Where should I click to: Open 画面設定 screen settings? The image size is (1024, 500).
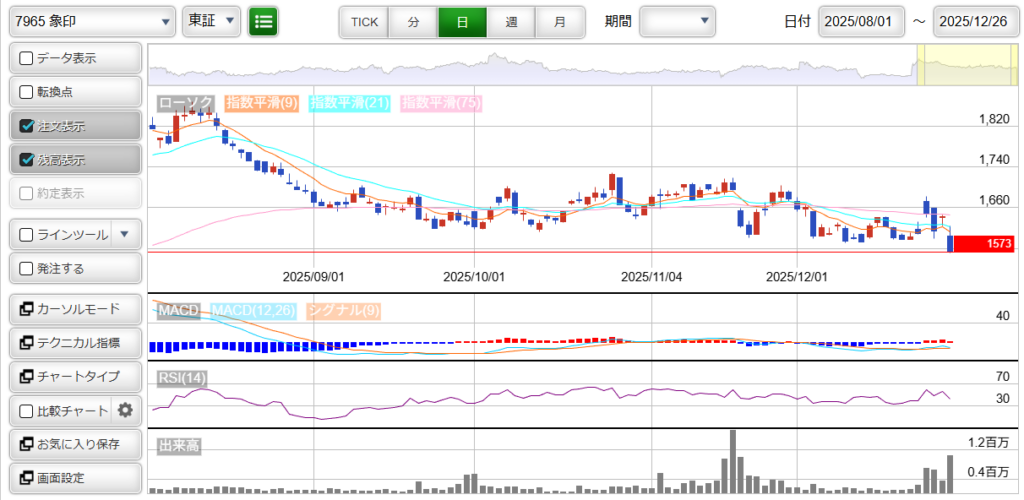click(x=73, y=478)
